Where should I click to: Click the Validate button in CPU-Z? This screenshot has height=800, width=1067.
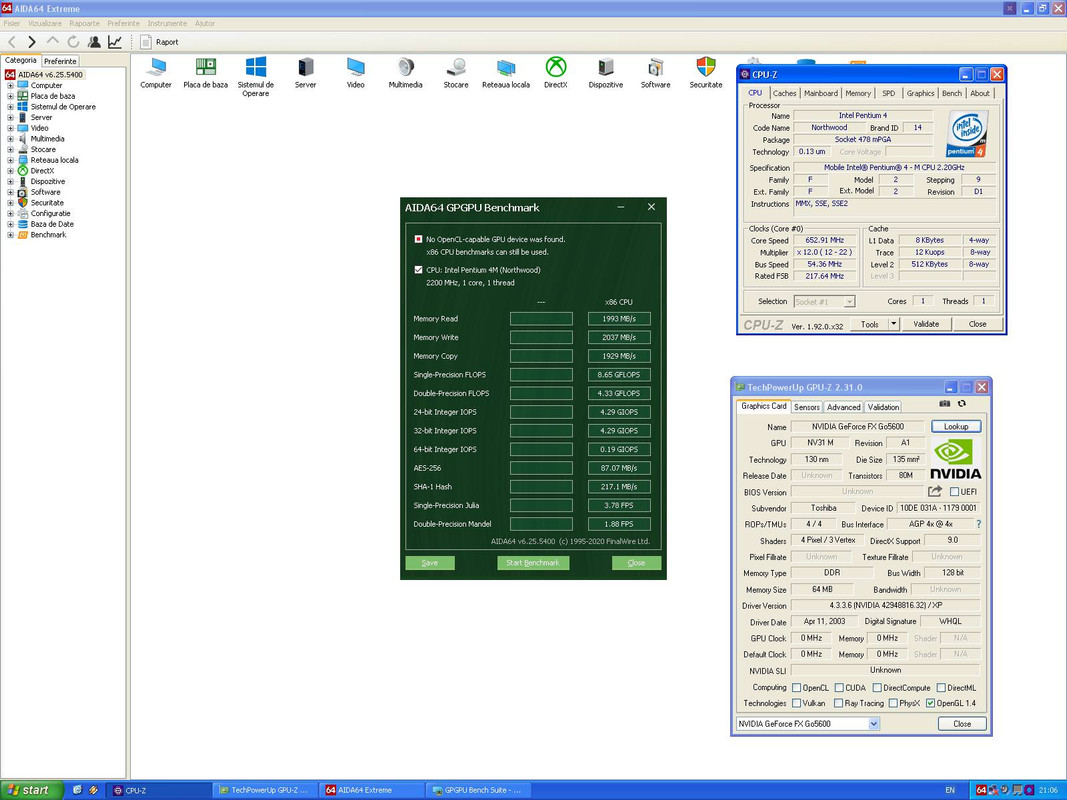pyautogui.click(x=925, y=324)
